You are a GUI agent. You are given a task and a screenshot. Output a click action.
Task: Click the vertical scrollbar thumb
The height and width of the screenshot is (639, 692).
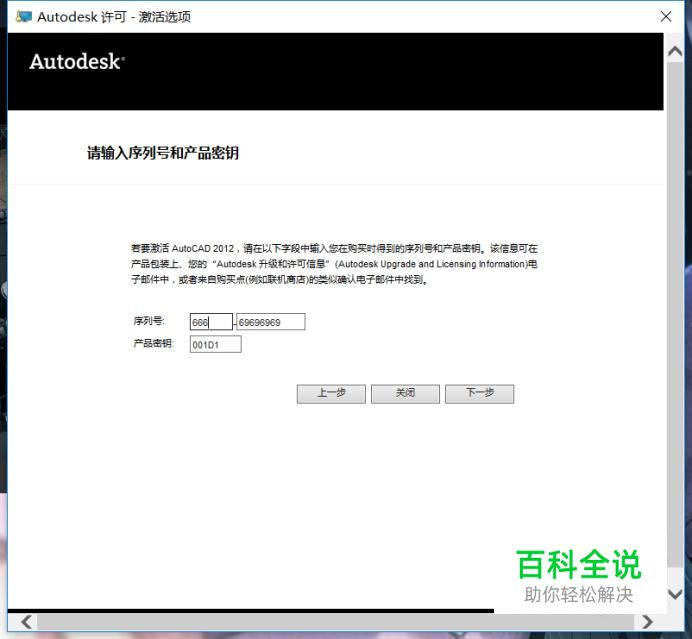pos(675,314)
